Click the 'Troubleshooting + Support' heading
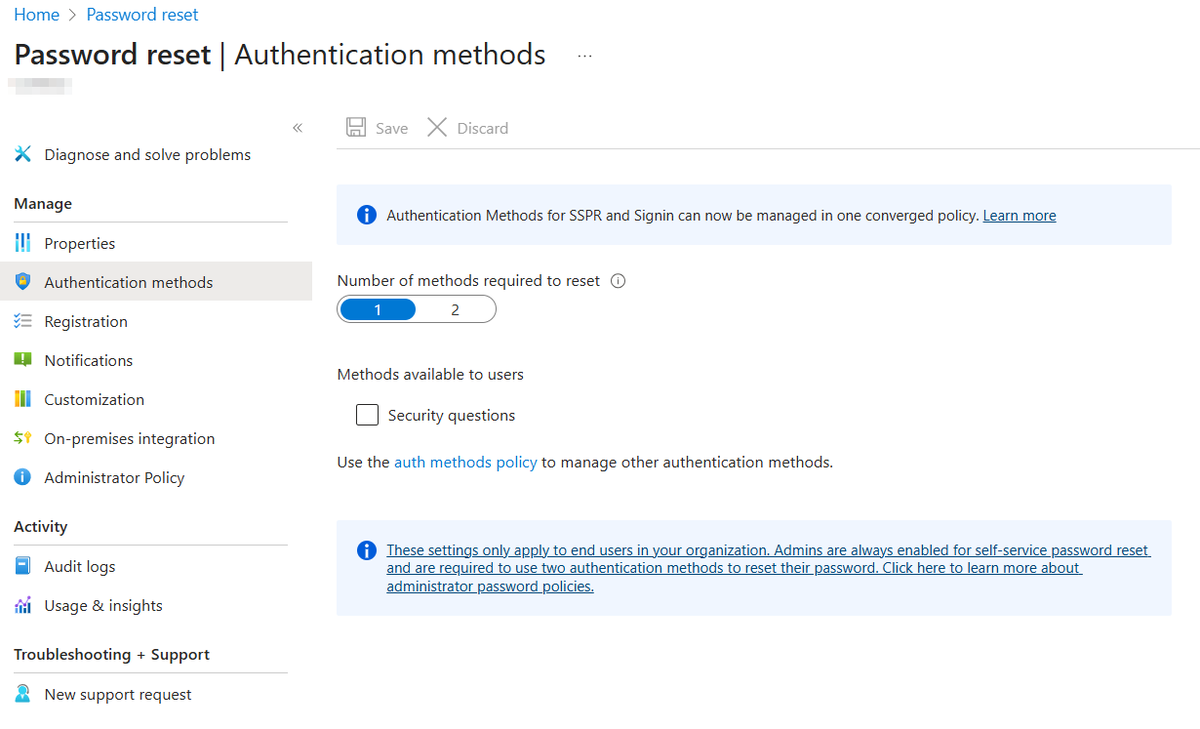This screenshot has width=1200, height=729. click(112, 654)
